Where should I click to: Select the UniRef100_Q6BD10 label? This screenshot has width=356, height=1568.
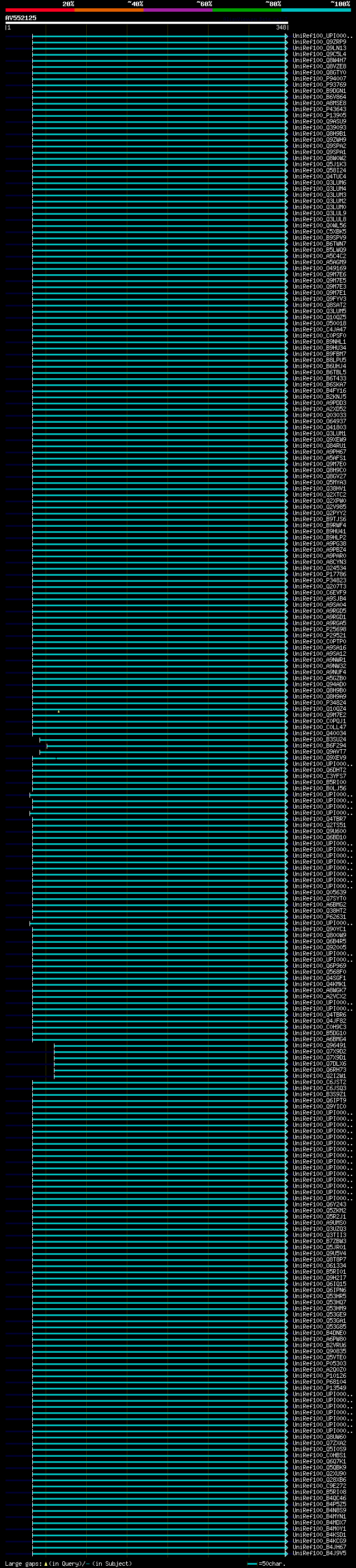(x=319, y=838)
